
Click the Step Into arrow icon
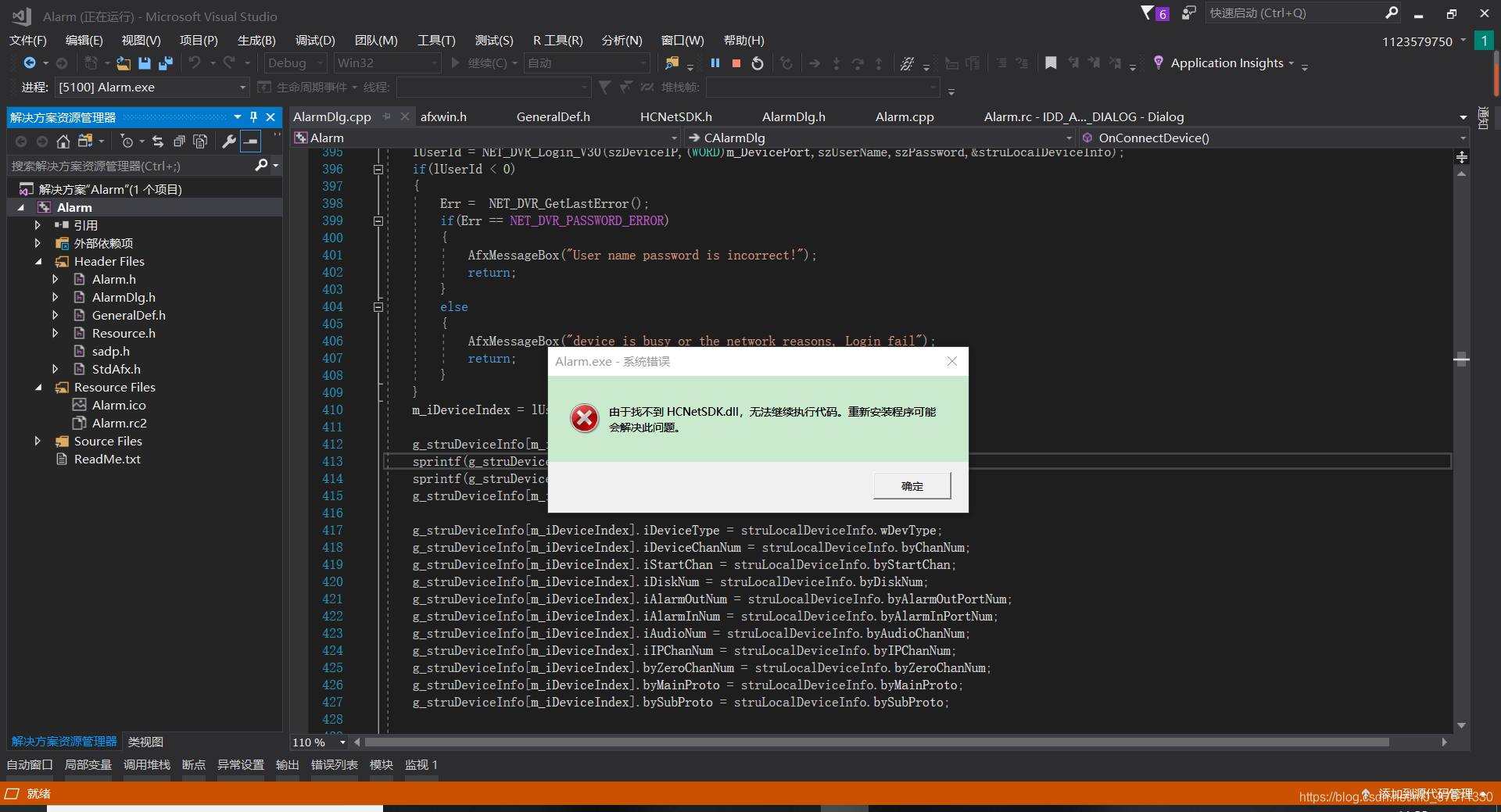836,63
